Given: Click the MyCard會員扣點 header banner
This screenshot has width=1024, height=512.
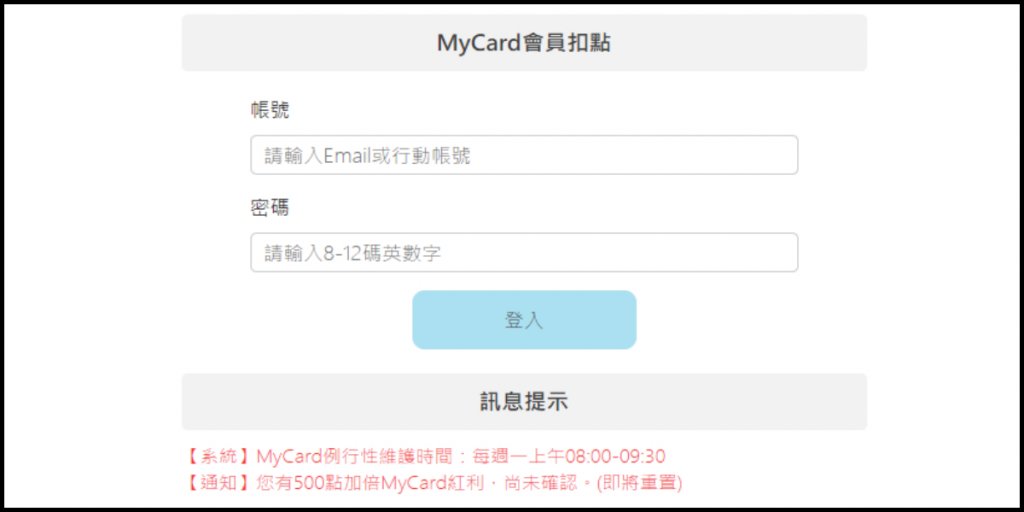Looking at the screenshot, I should coord(524,42).
